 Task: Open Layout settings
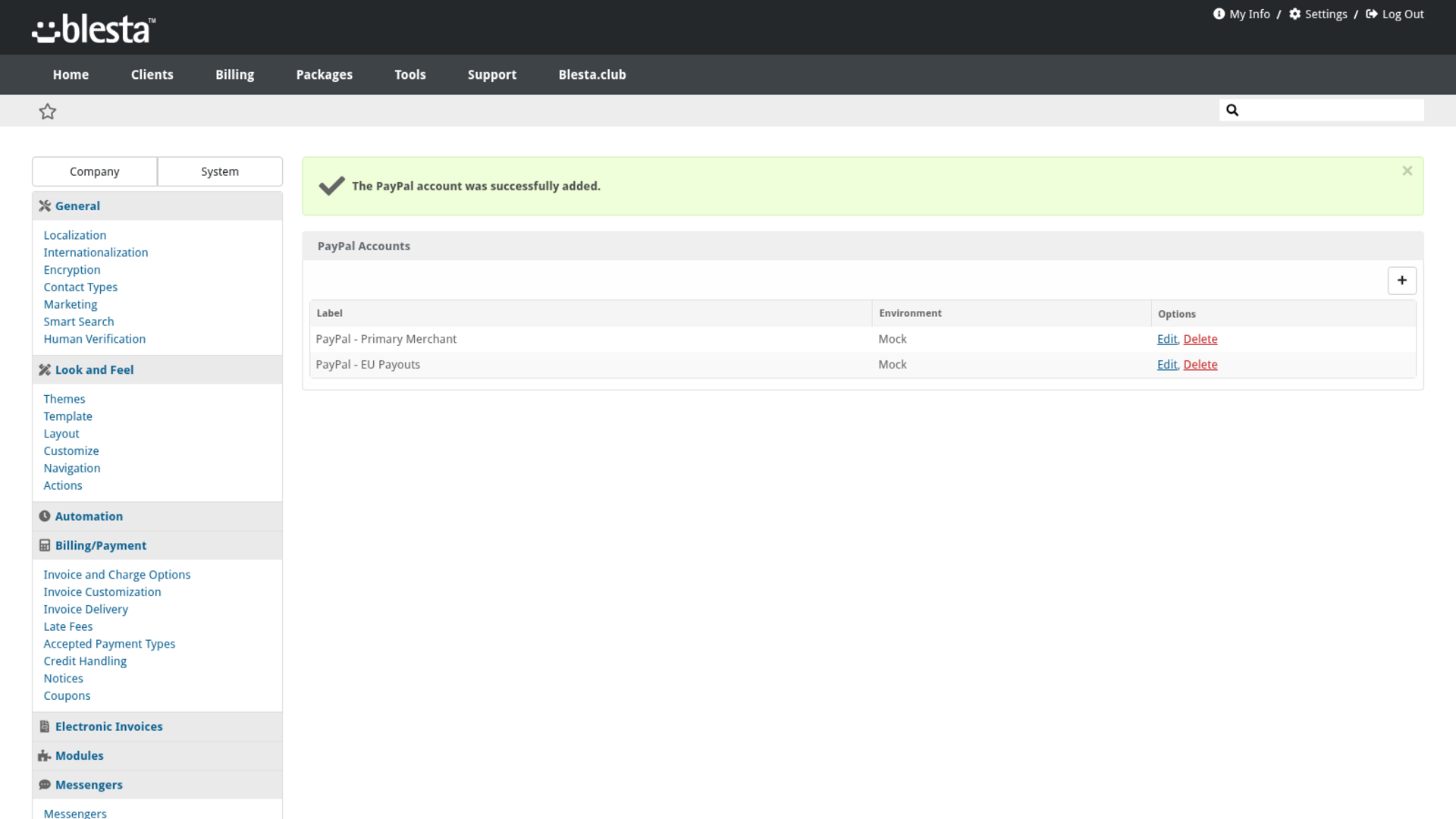click(x=61, y=434)
